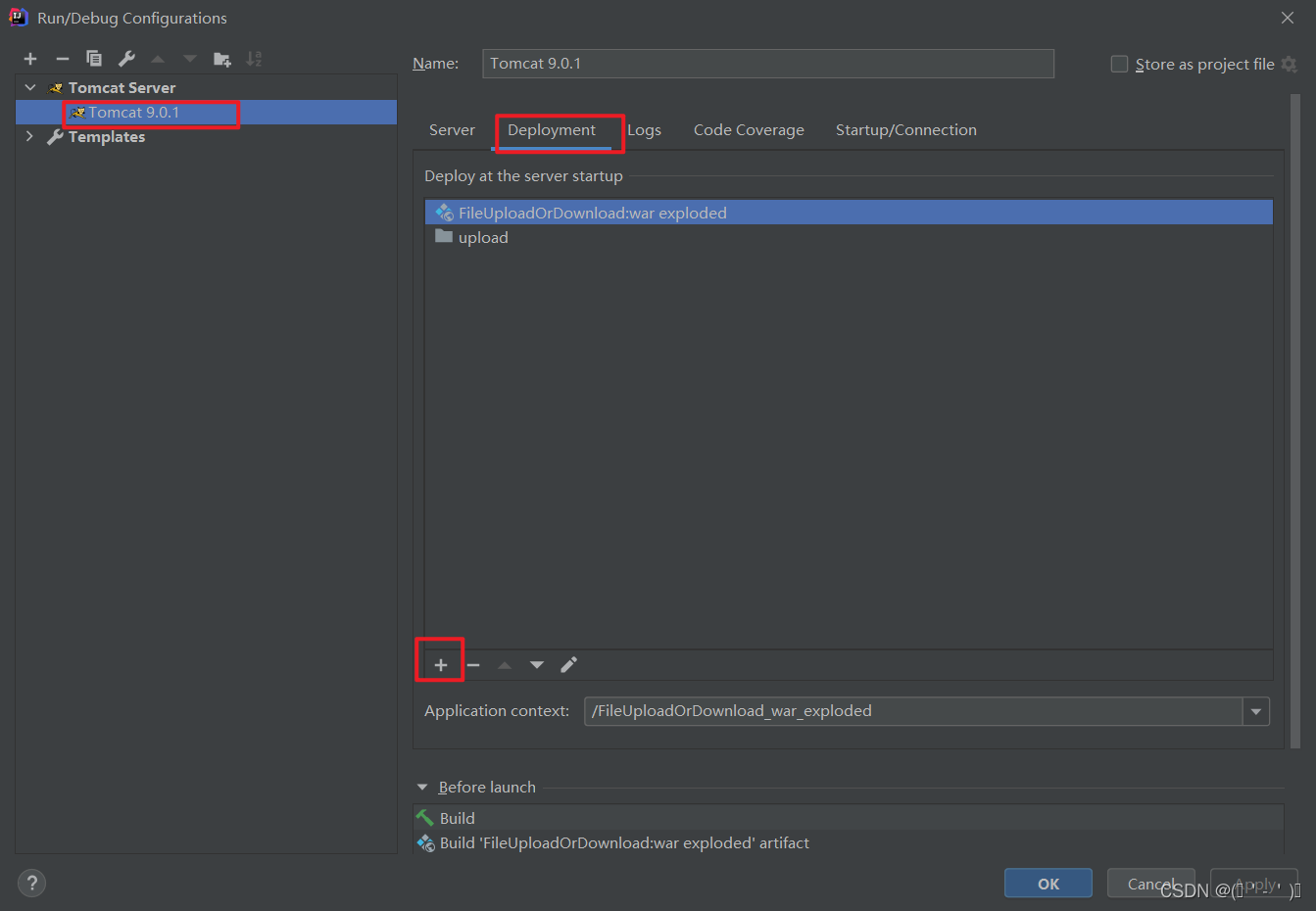Add a deployment artifact with plus icon
Image resolution: width=1316 pixels, height=911 pixels.
click(441, 665)
